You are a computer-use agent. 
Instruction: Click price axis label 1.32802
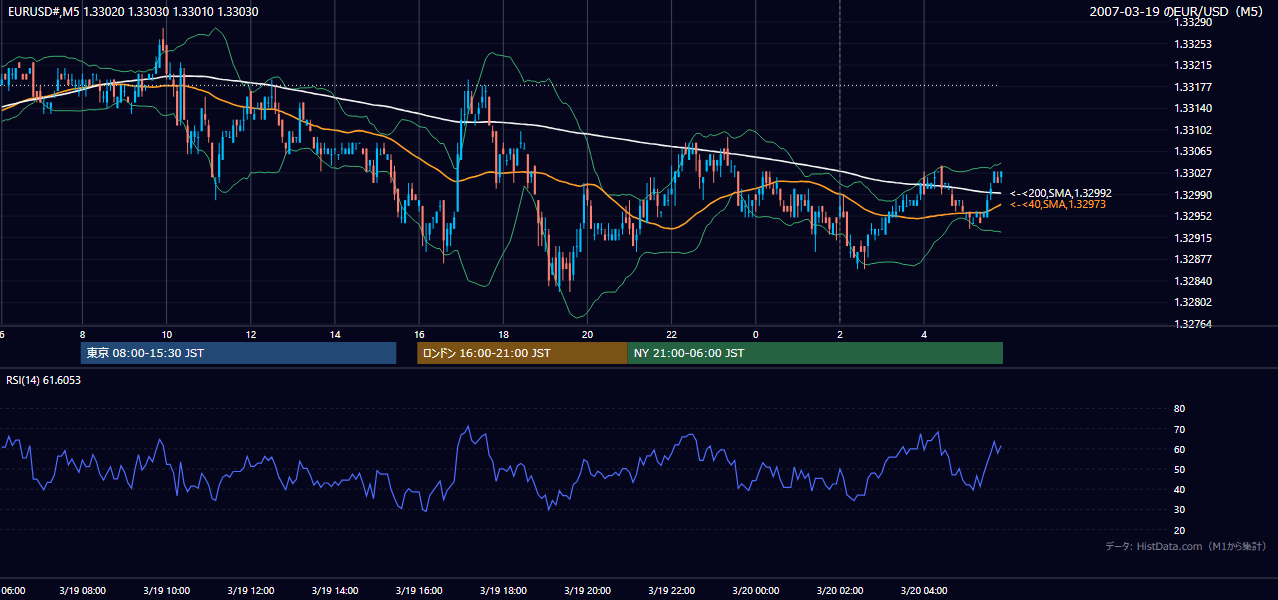click(1191, 302)
